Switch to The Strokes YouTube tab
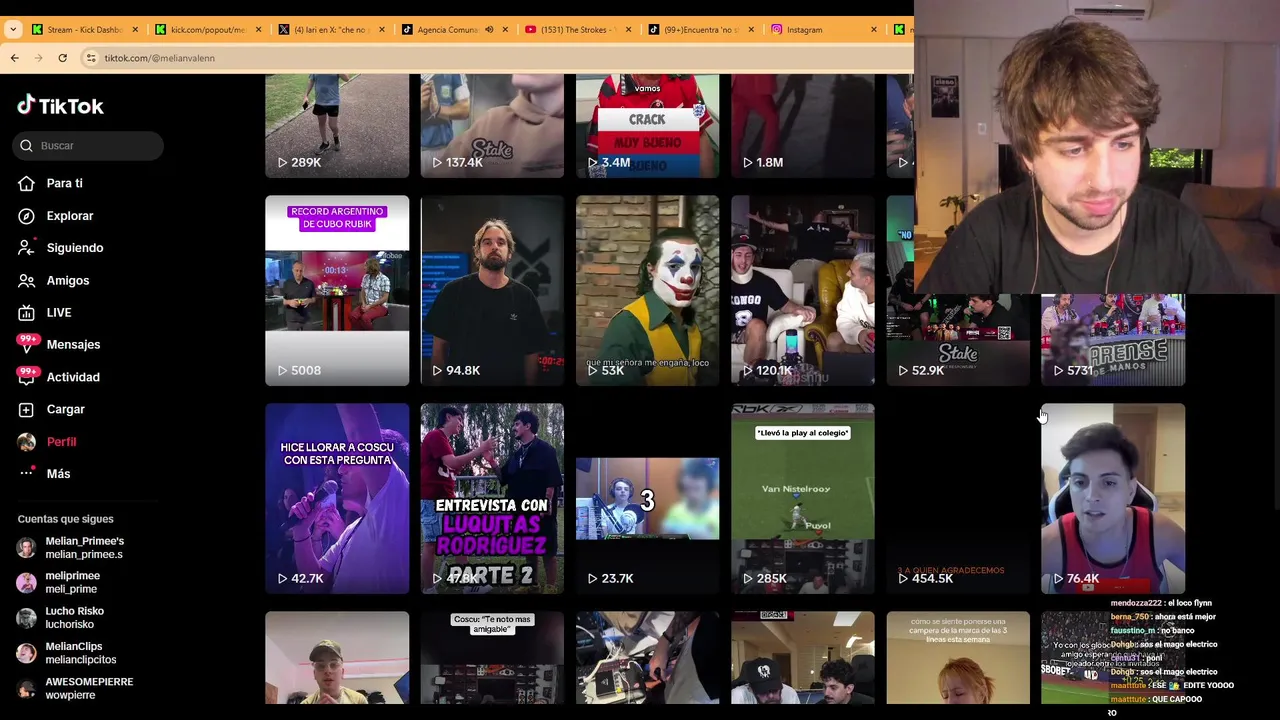This screenshot has height=720, width=1280. pyautogui.click(x=578, y=30)
